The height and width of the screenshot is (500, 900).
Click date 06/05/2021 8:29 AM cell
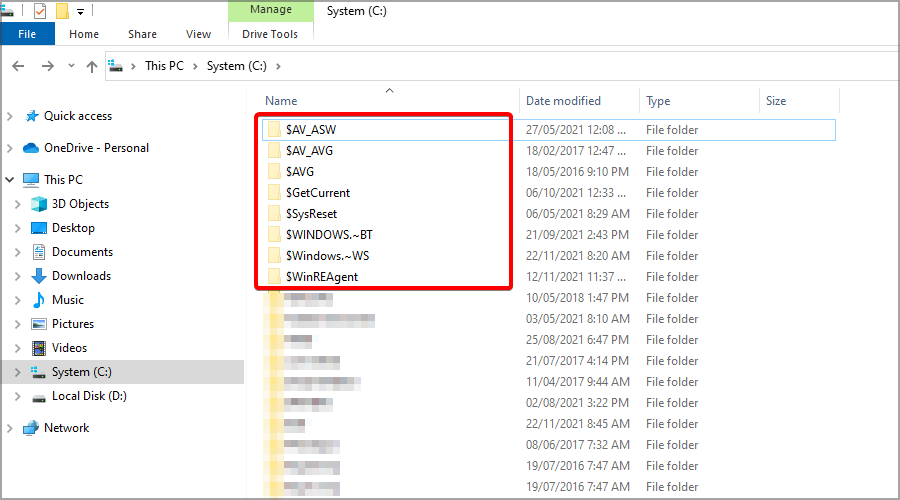coord(577,214)
